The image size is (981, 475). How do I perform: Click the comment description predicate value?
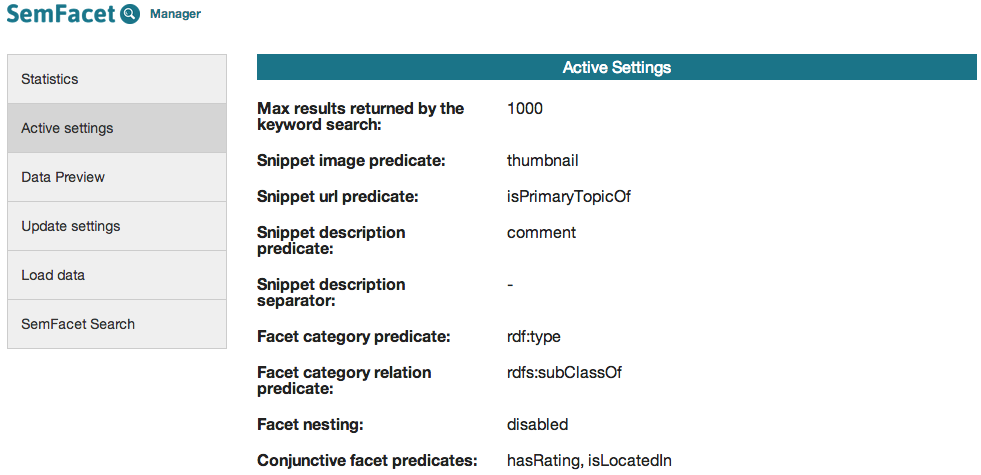click(541, 232)
